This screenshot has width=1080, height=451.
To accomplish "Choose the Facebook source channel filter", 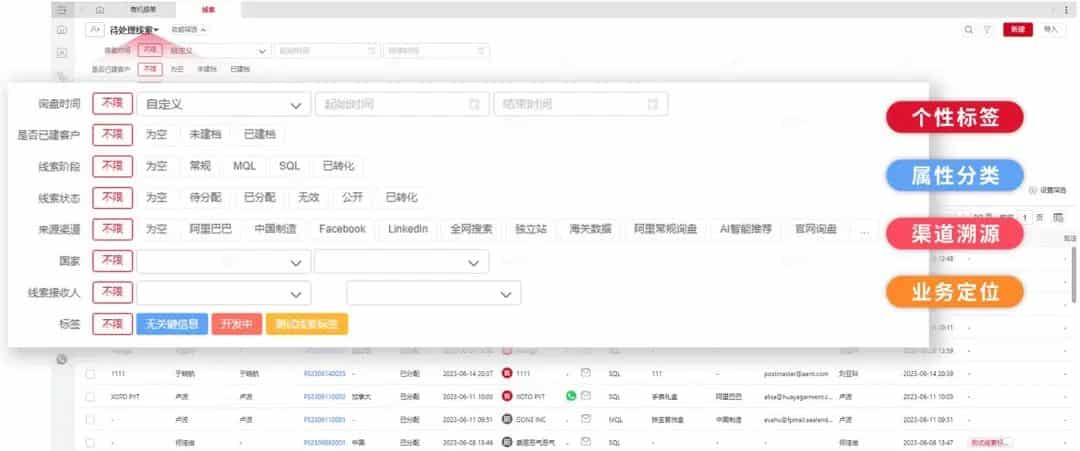I will (342, 229).
